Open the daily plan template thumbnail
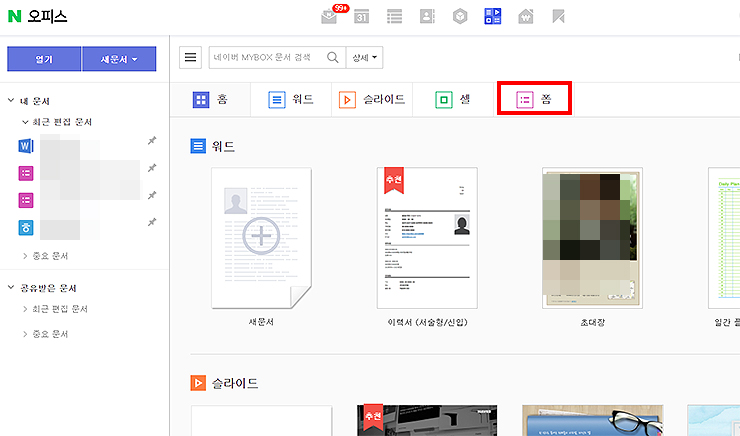The height and width of the screenshot is (436, 740). [x=724, y=238]
